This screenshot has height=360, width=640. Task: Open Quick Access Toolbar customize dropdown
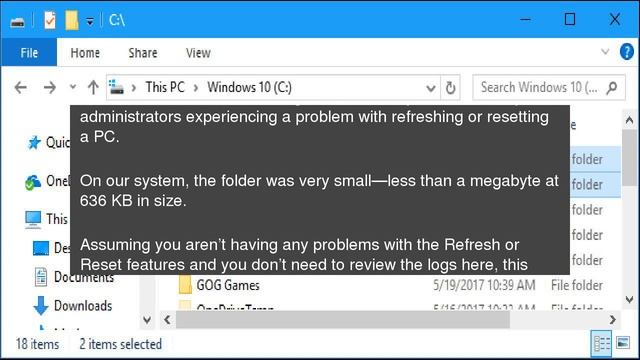[90, 21]
